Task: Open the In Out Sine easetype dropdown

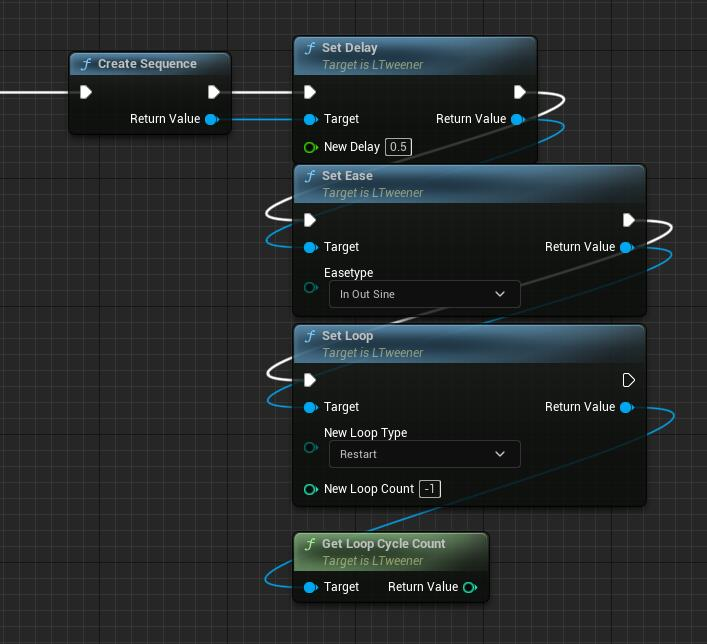Action: pyautogui.click(x=424, y=294)
